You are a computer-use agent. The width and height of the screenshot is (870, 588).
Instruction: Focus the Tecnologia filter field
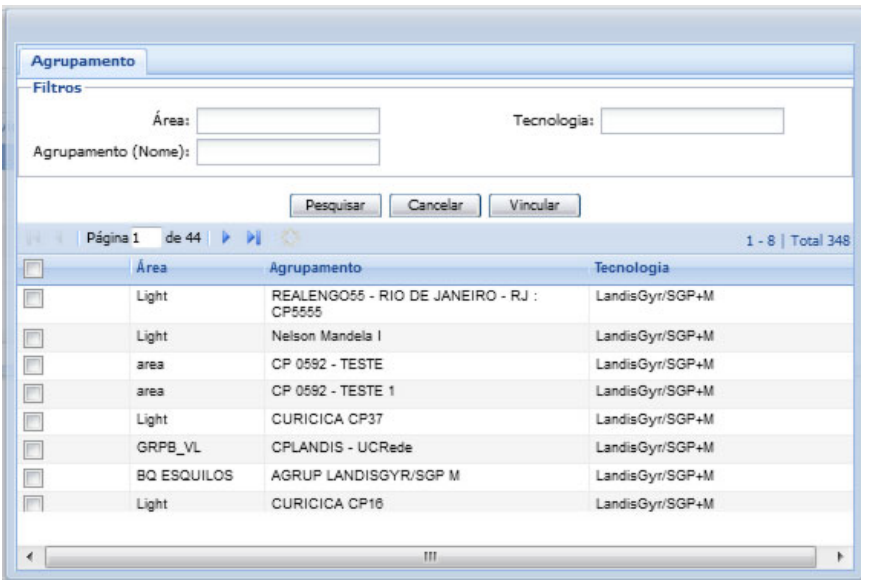pyautogui.click(x=691, y=121)
